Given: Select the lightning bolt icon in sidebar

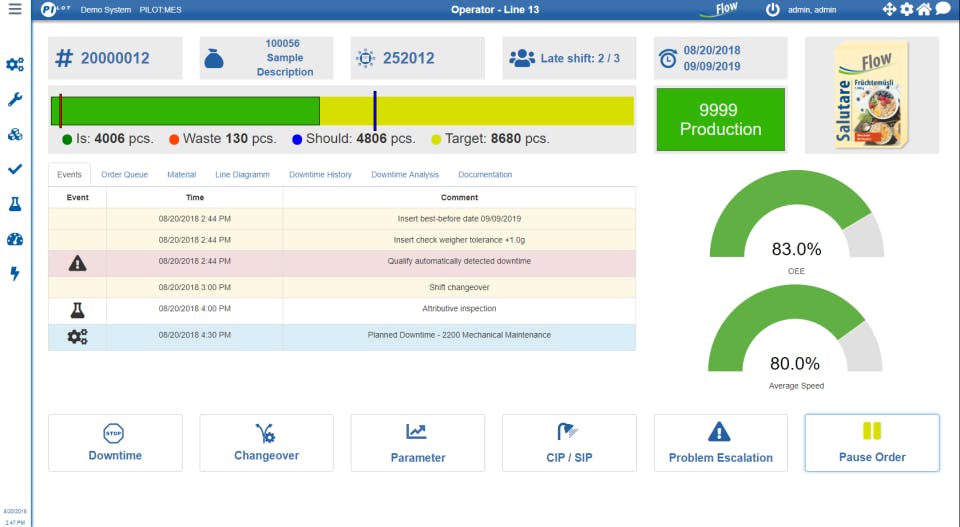Looking at the screenshot, I should (15, 274).
